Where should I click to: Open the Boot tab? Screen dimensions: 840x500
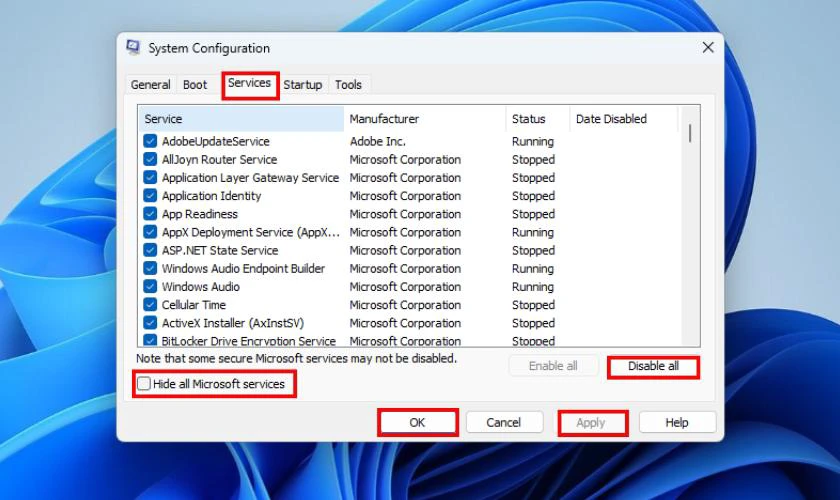pyautogui.click(x=194, y=85)
